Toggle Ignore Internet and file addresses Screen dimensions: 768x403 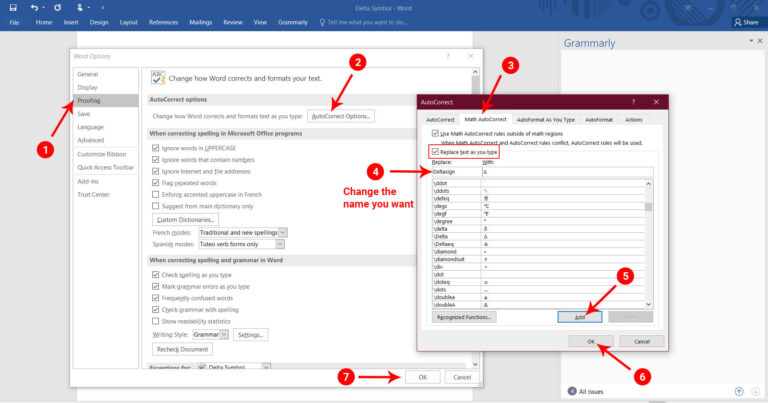click(155, 171)
